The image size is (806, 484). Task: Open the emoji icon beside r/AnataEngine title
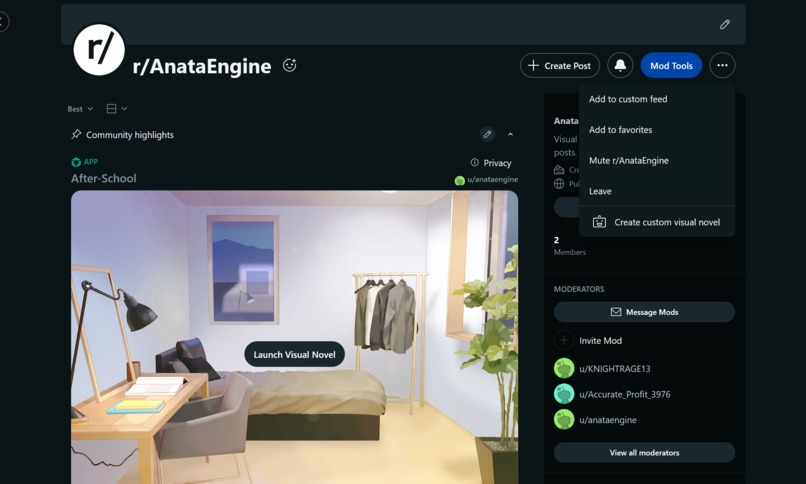[289, 65]
